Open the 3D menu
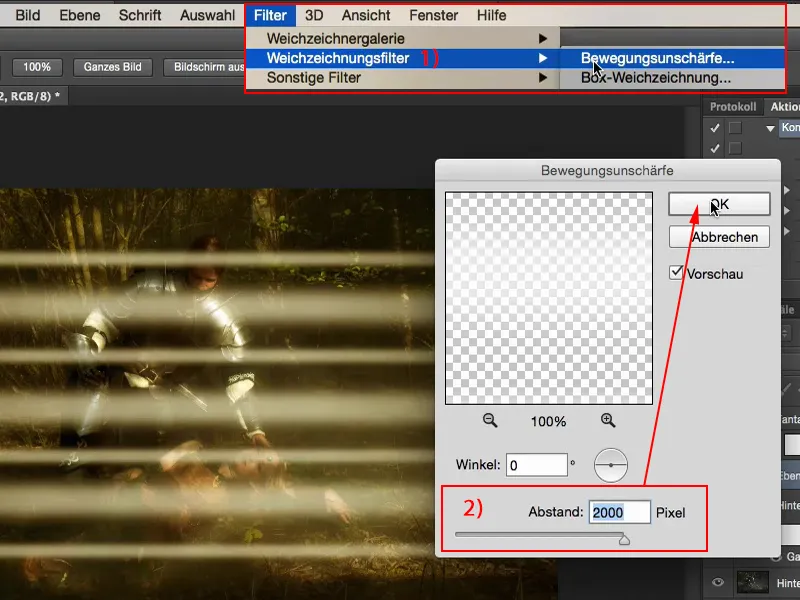 point(314,15)
